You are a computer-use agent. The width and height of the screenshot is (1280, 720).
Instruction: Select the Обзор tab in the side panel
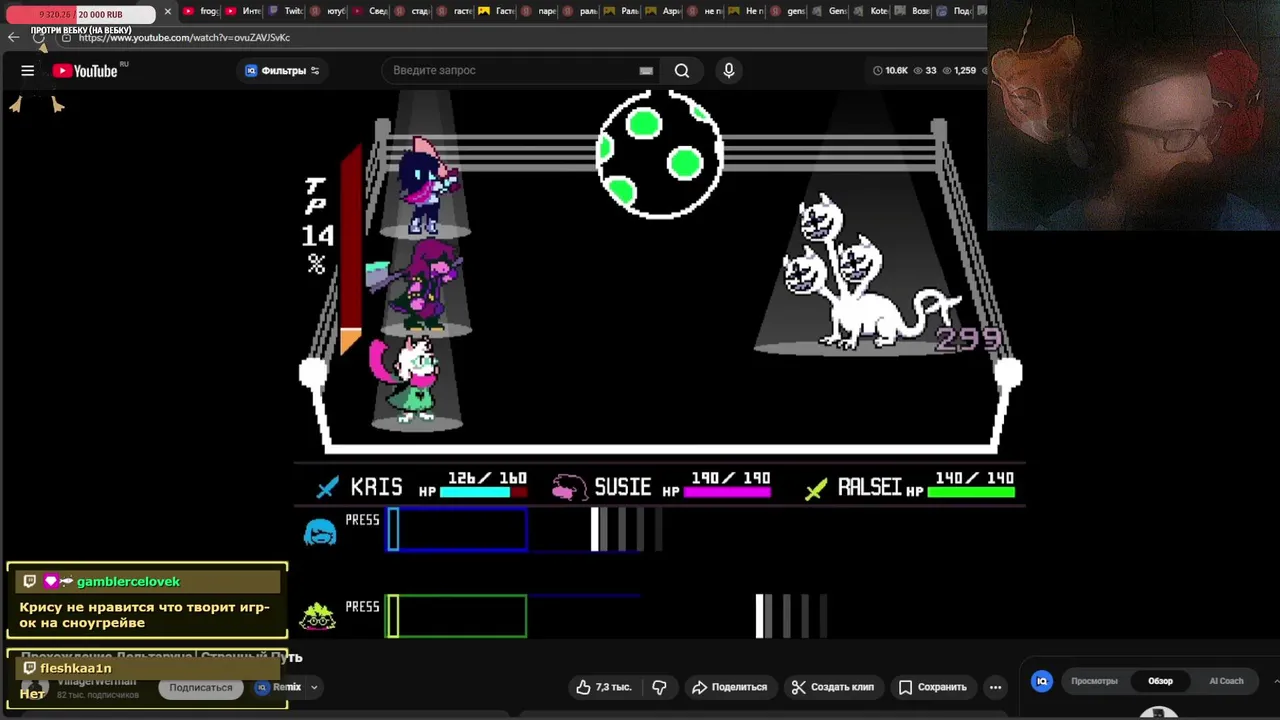coord(1160,681)
